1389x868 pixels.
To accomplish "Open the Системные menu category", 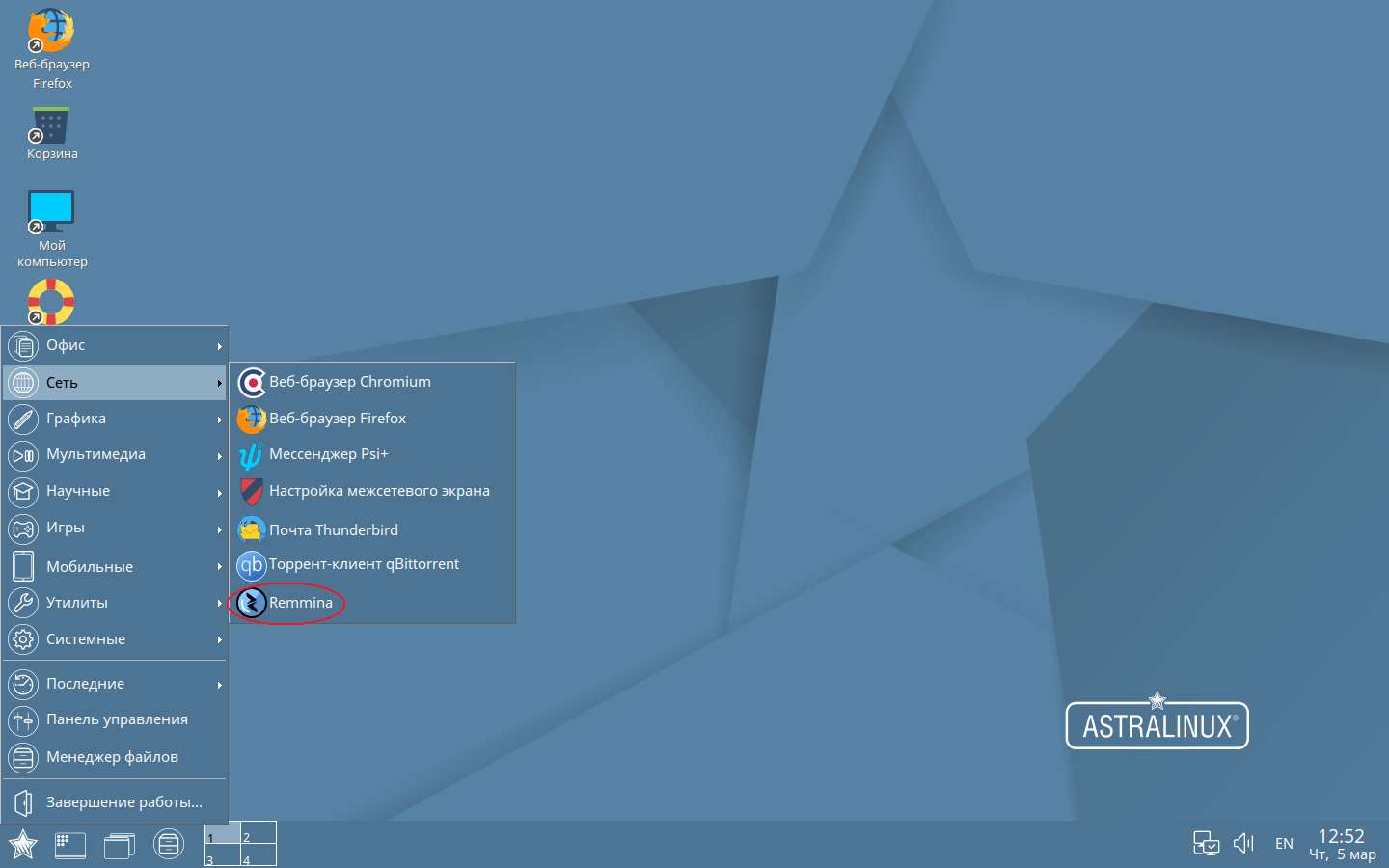I will [115, 639].
